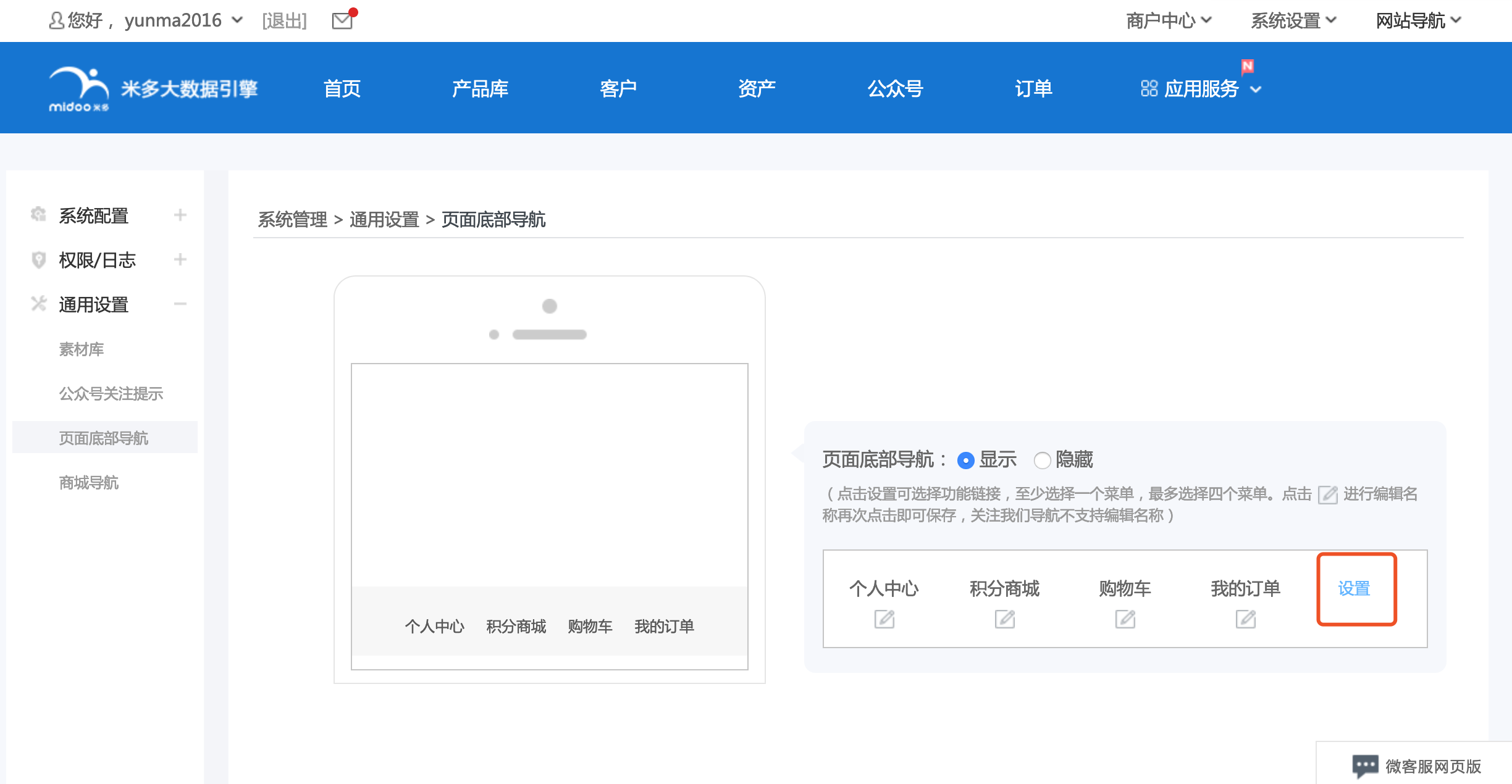Click the grid icon beside 应用服务
Screen dimensions: 1512x784
click(x=1149, y=89)
